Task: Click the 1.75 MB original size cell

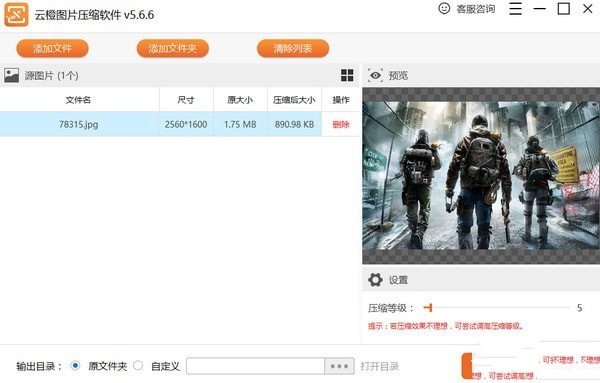Action: [x=240, y=124]
